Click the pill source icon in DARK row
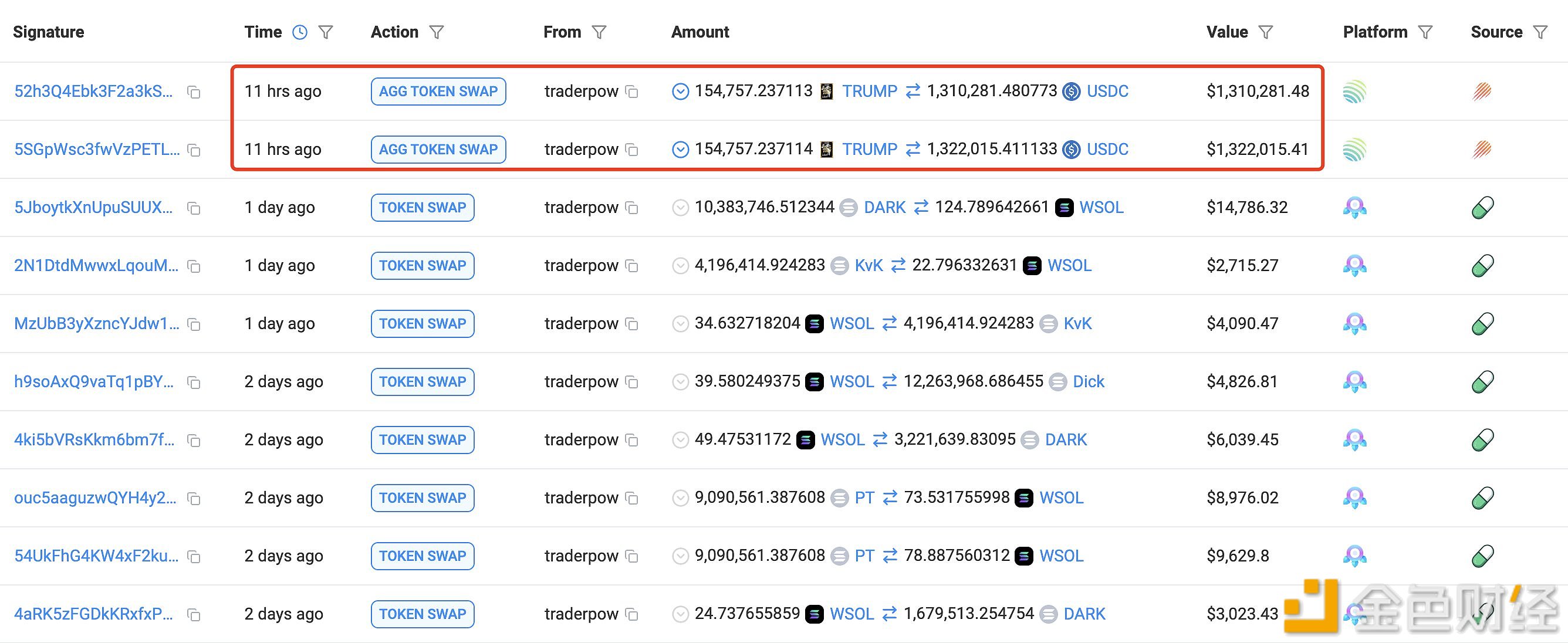The width and height of the screenshot is (1568, 643). (1482, 208)
